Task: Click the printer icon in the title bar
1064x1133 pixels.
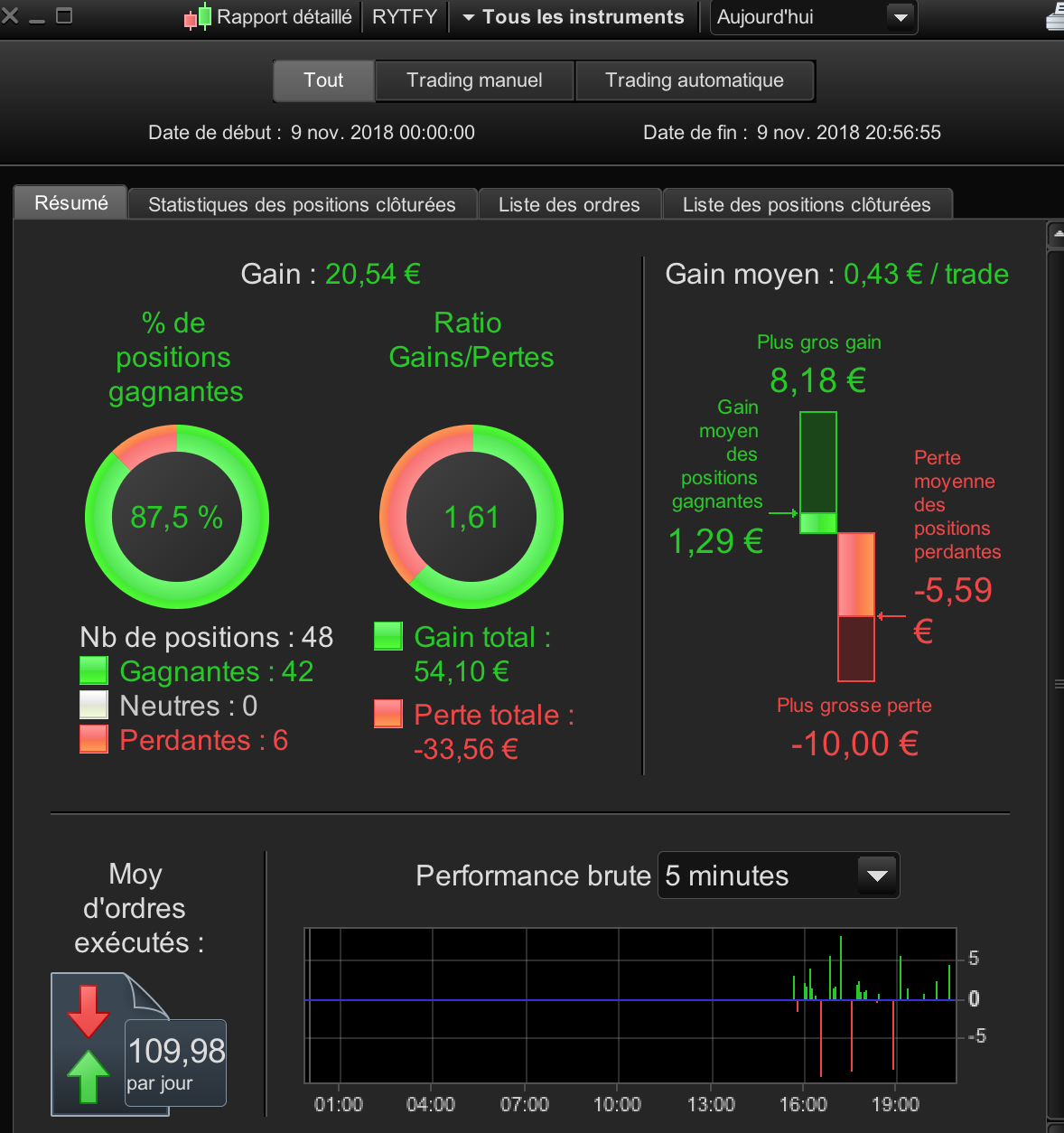Action: [x=1056, y=17]
